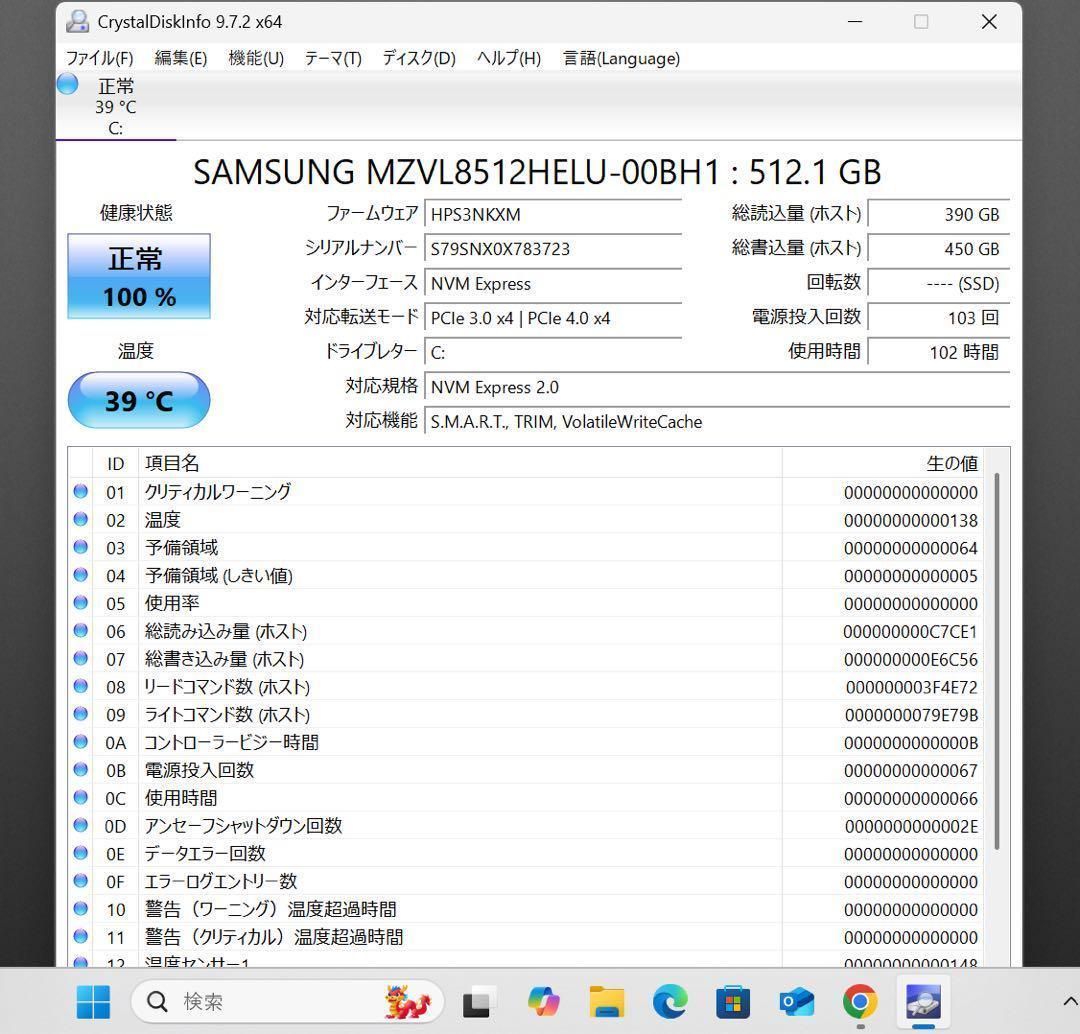Open the Windows Start menu
This screenshot has width=1080, height=1034.
pos(93,1001)
